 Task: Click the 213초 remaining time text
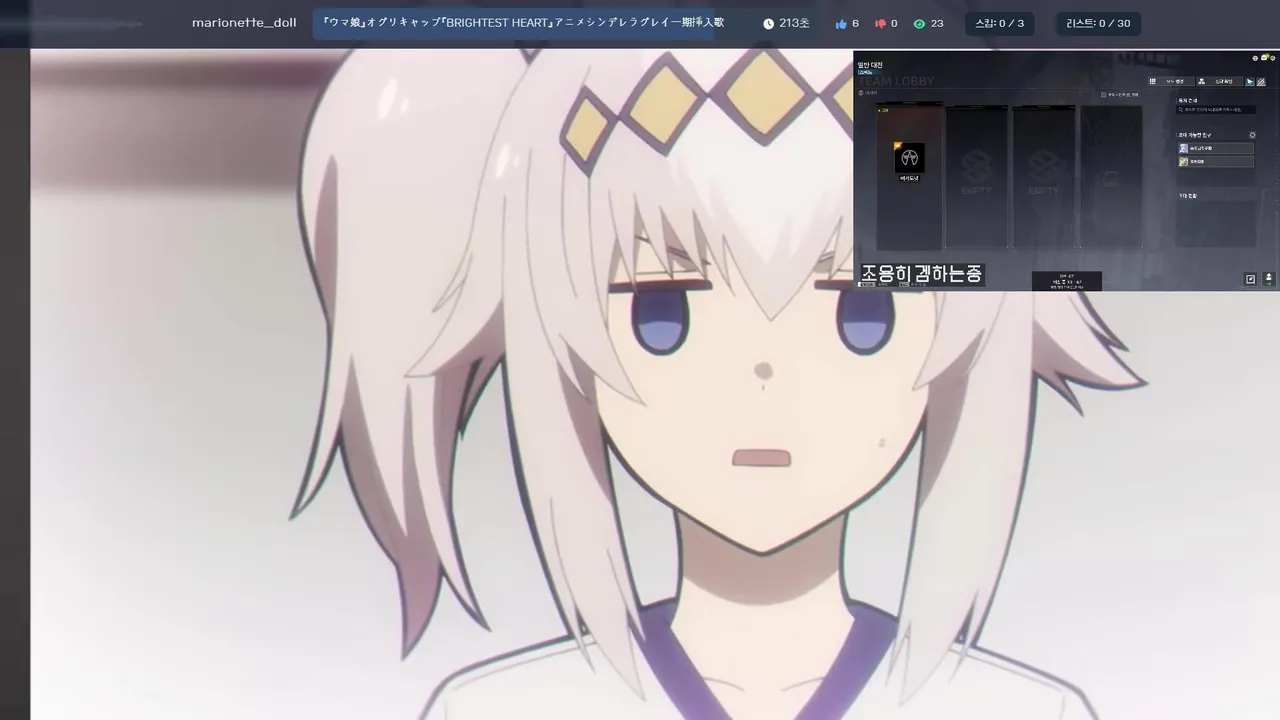[794, 23]
